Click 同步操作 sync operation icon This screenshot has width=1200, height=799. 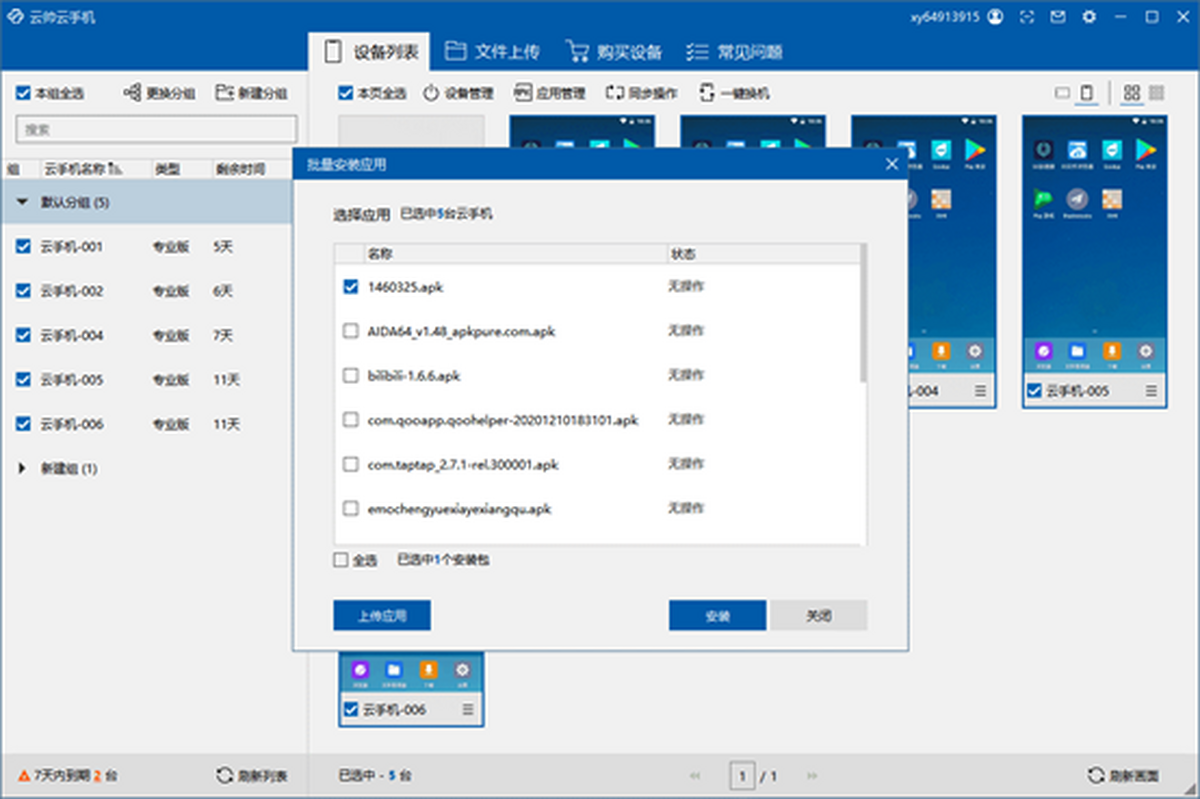[614, 93]
